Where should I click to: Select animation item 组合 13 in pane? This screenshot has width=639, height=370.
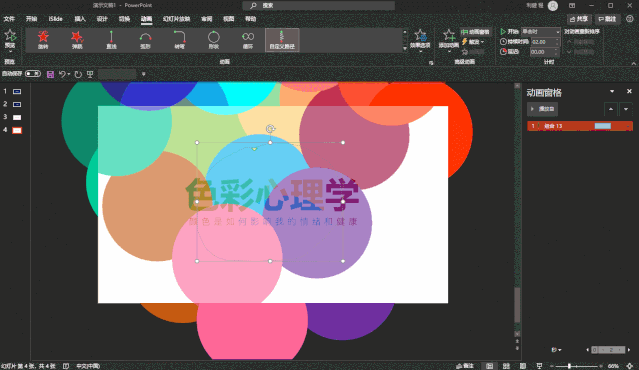[x=580, y=126]
